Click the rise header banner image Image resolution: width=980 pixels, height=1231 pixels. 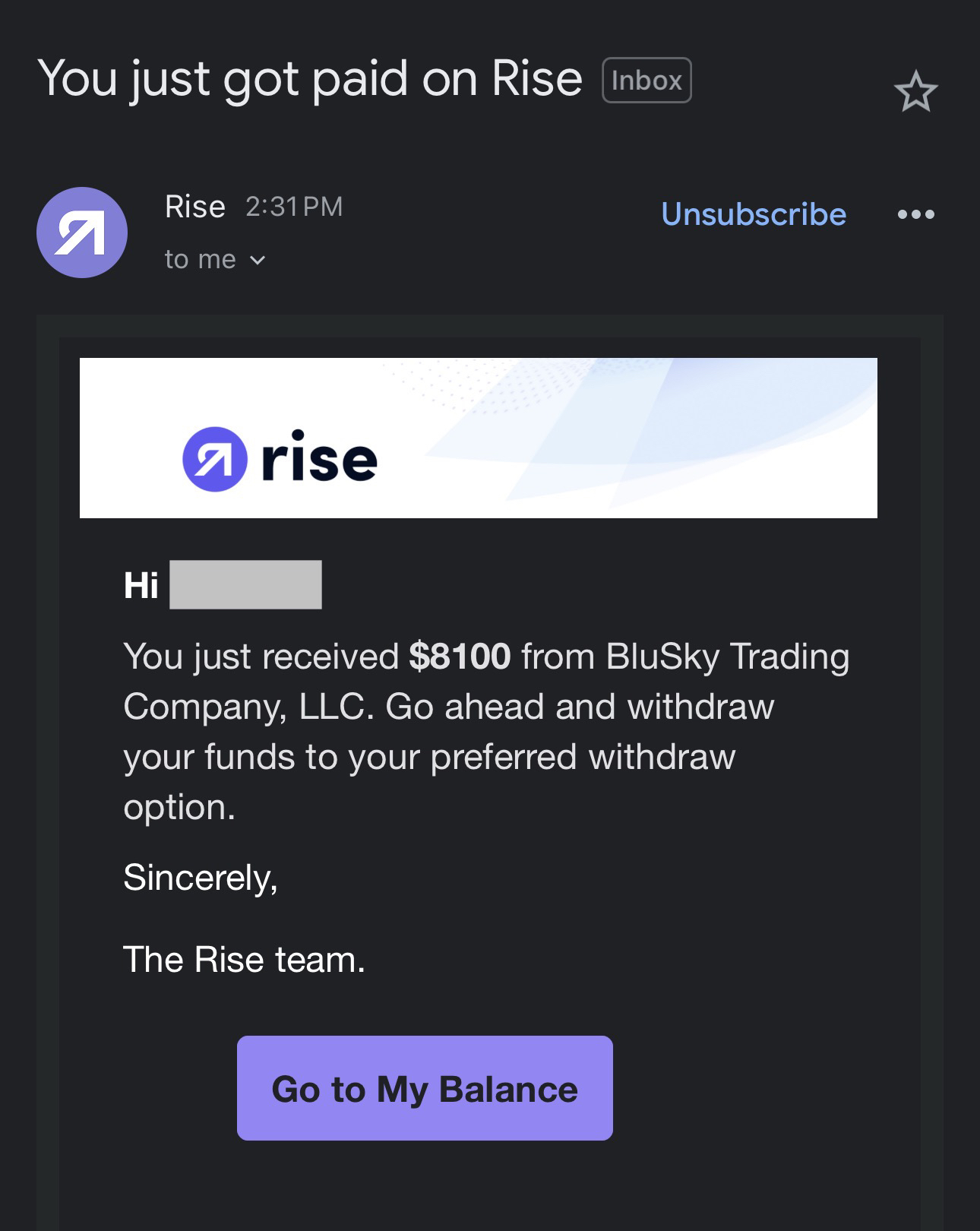(x=479, y=438)
